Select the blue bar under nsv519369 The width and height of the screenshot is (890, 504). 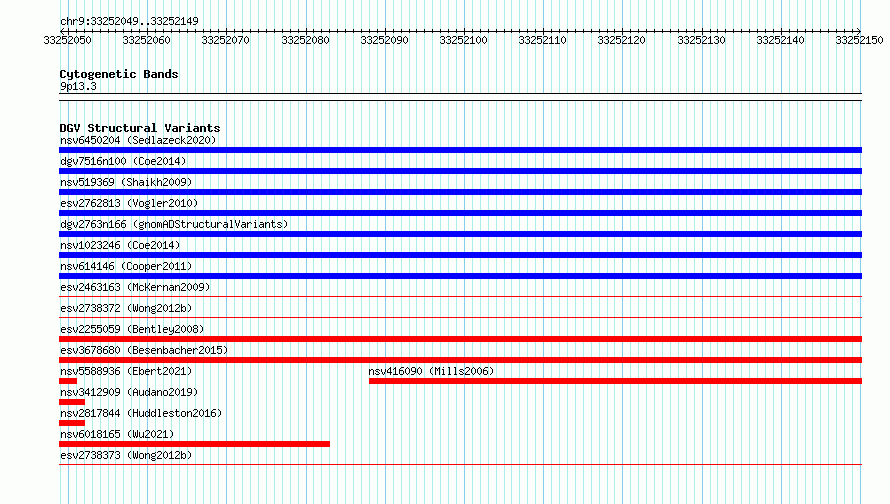[x=460, y=192]
